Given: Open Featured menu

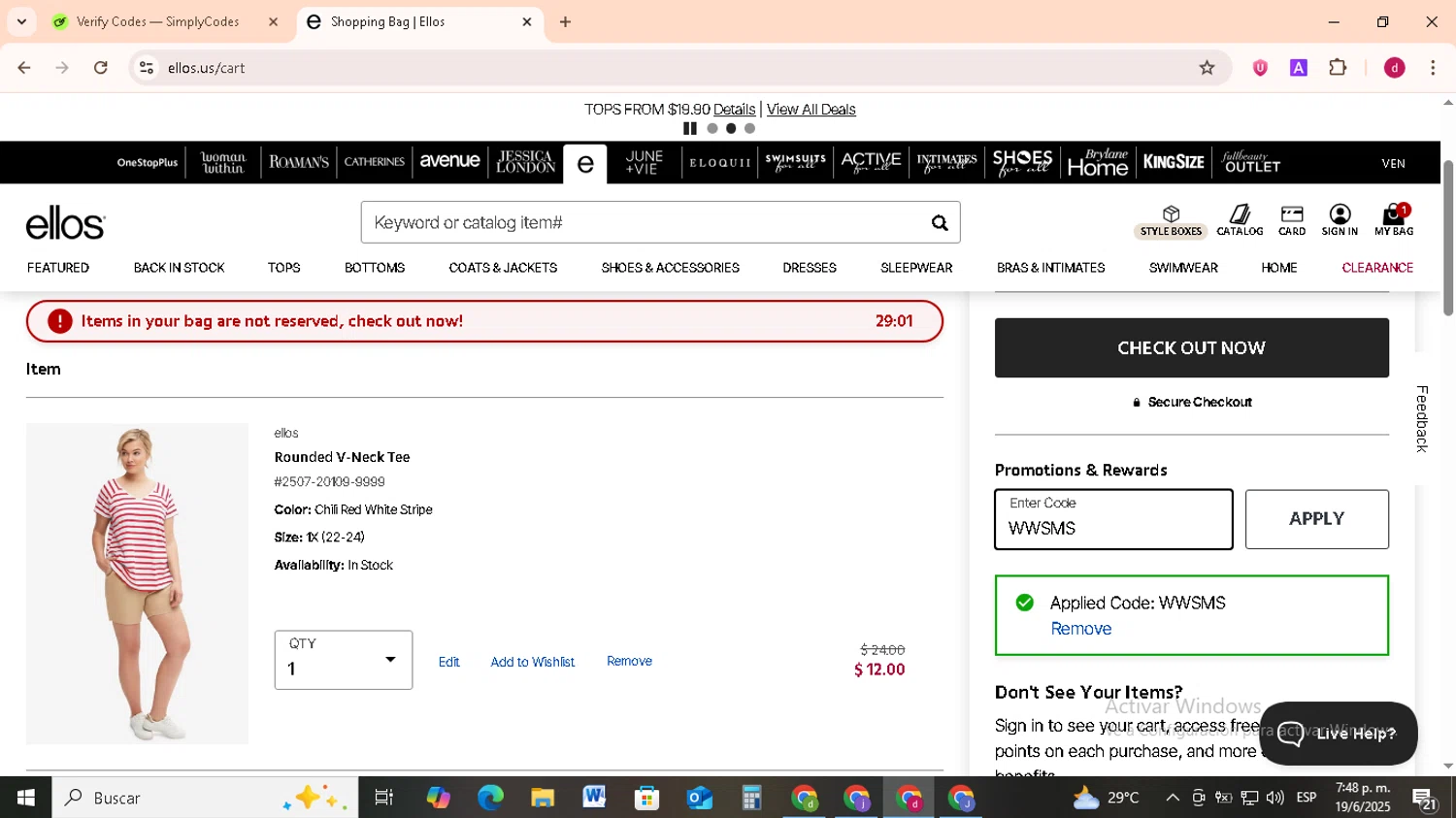Looking at the screenshot, I should click(58, 268).
